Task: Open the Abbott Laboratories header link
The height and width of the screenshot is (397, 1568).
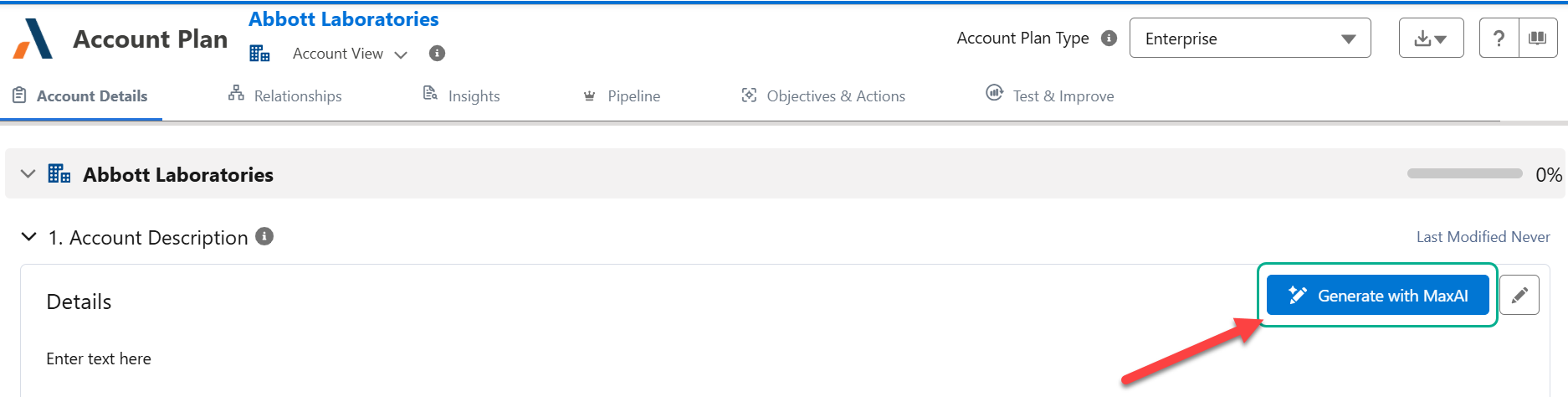Action: click(x=343, y=19)
